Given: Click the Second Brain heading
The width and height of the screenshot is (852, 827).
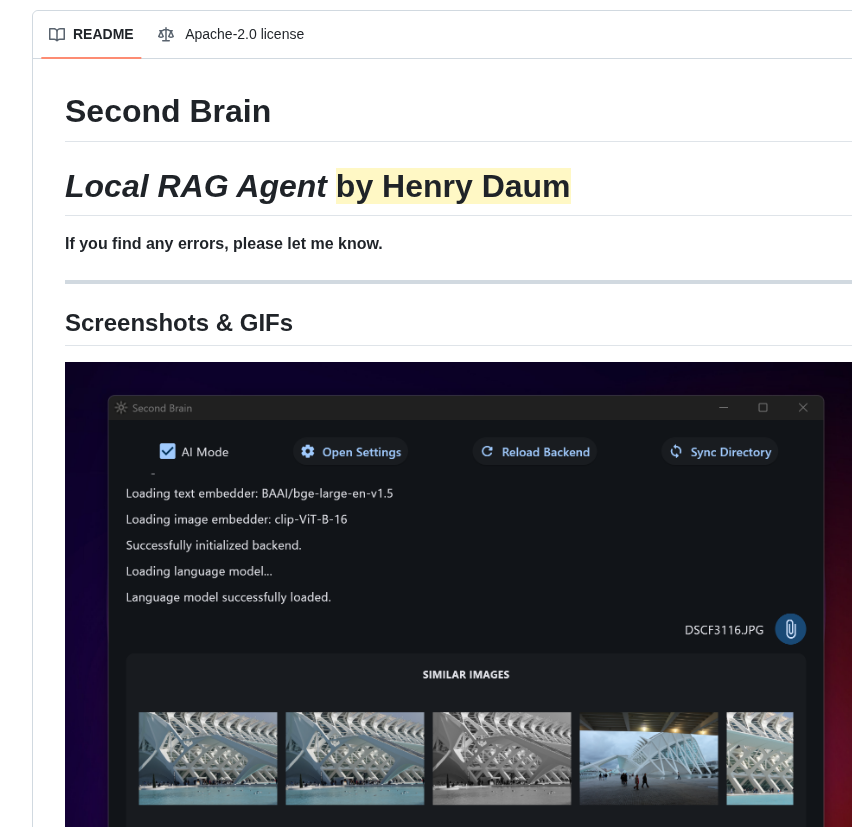Looking at the screenshot, I should pos(167,111).
